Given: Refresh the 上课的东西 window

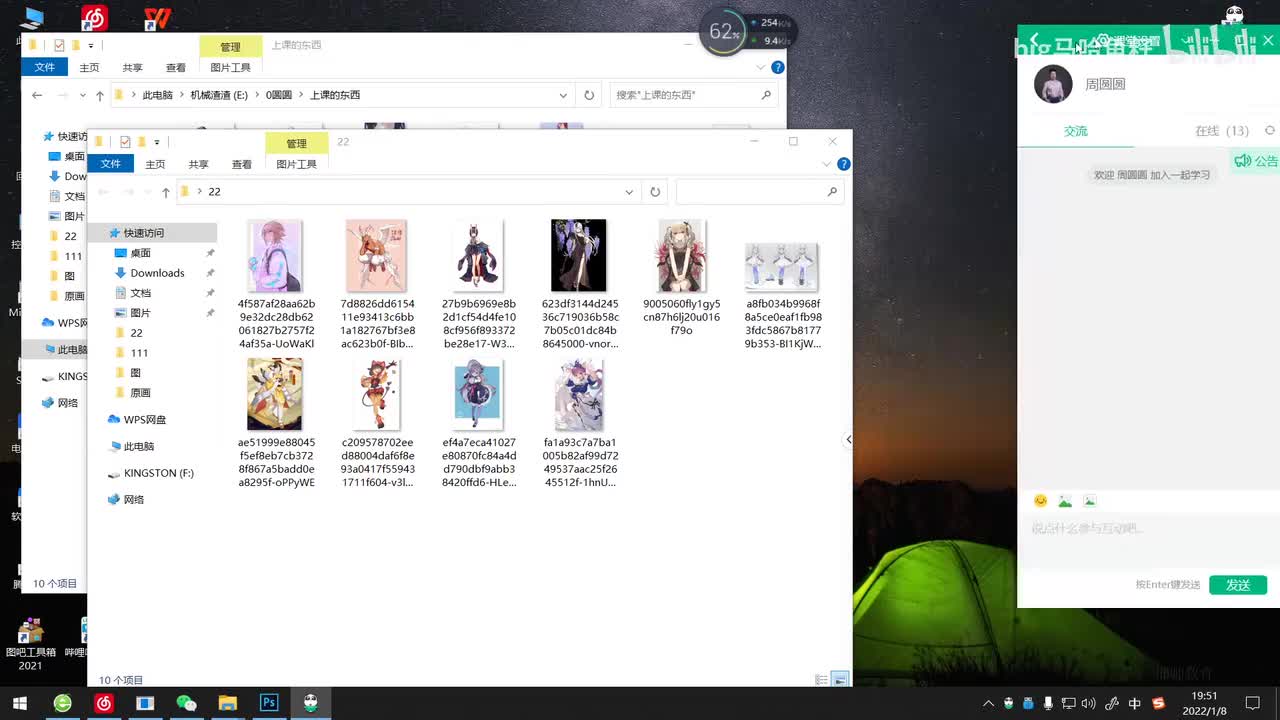Looking at the screenshot, I should tap(589, 95).
